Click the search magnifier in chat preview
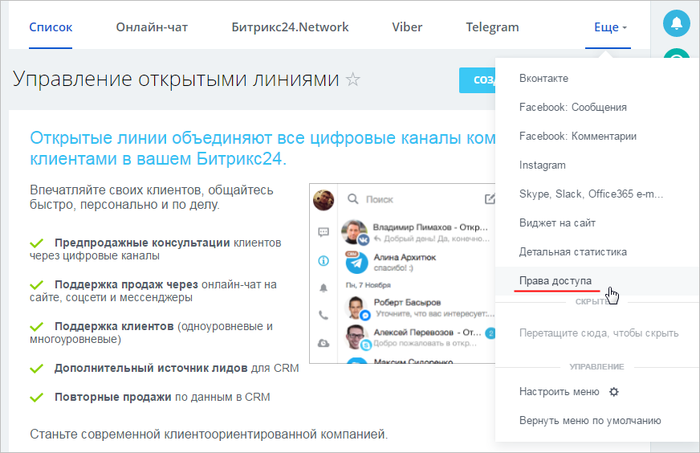 [x=353, y=199]
